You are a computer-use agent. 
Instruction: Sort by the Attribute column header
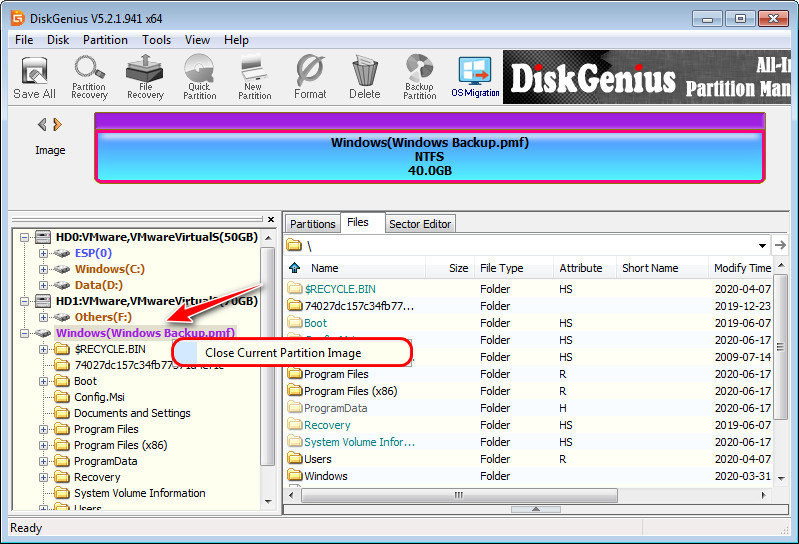(x=585, y=268)
